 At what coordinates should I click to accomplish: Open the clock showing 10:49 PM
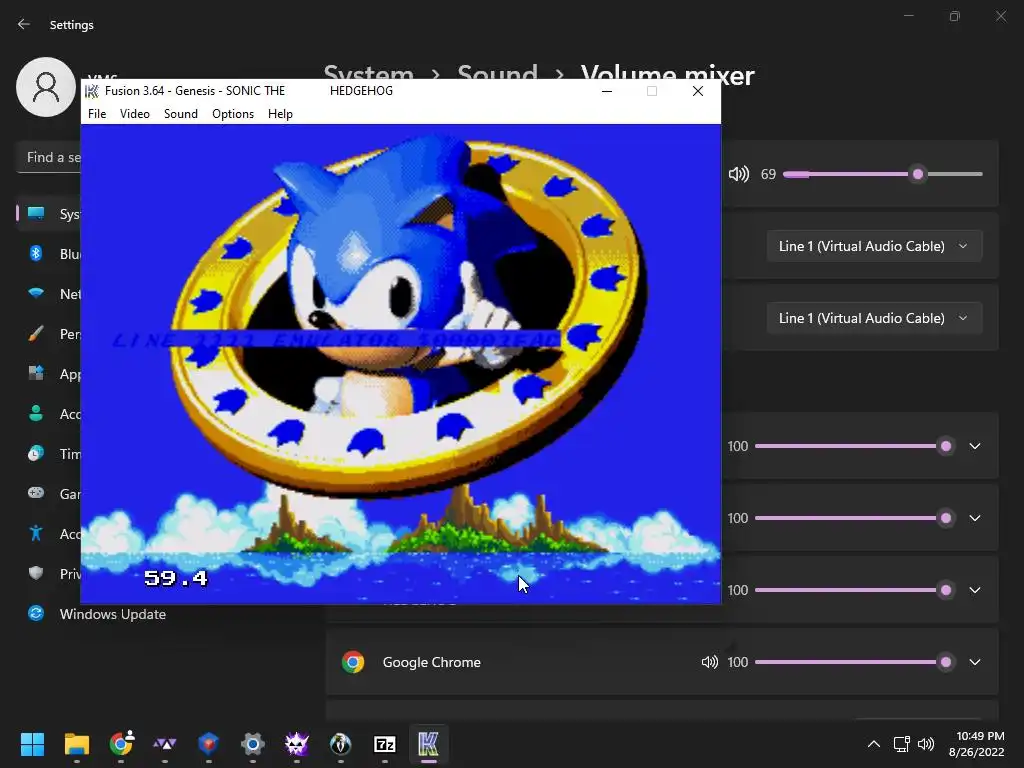(x=976, y=744)
